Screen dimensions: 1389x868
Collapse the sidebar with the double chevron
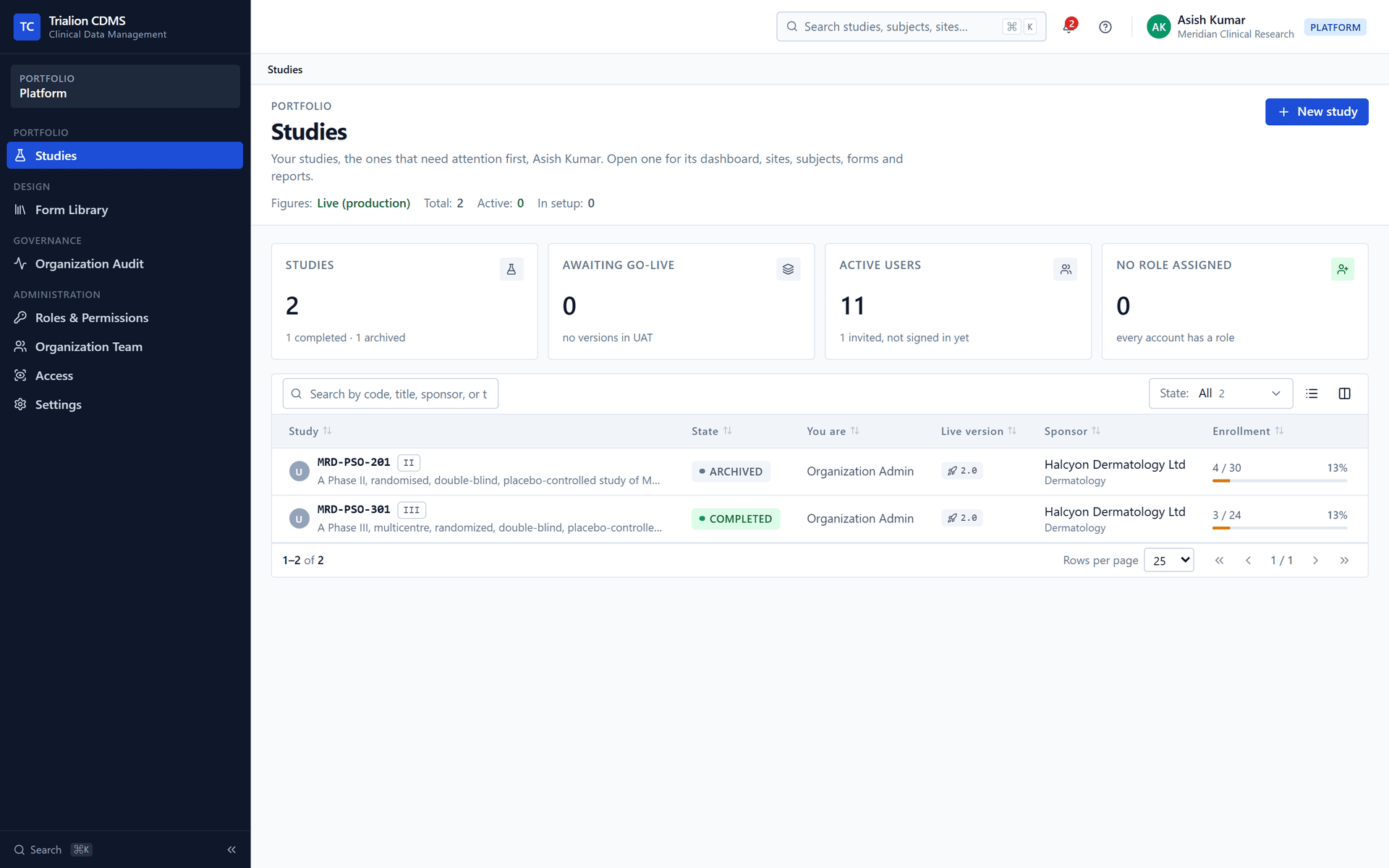231,849
